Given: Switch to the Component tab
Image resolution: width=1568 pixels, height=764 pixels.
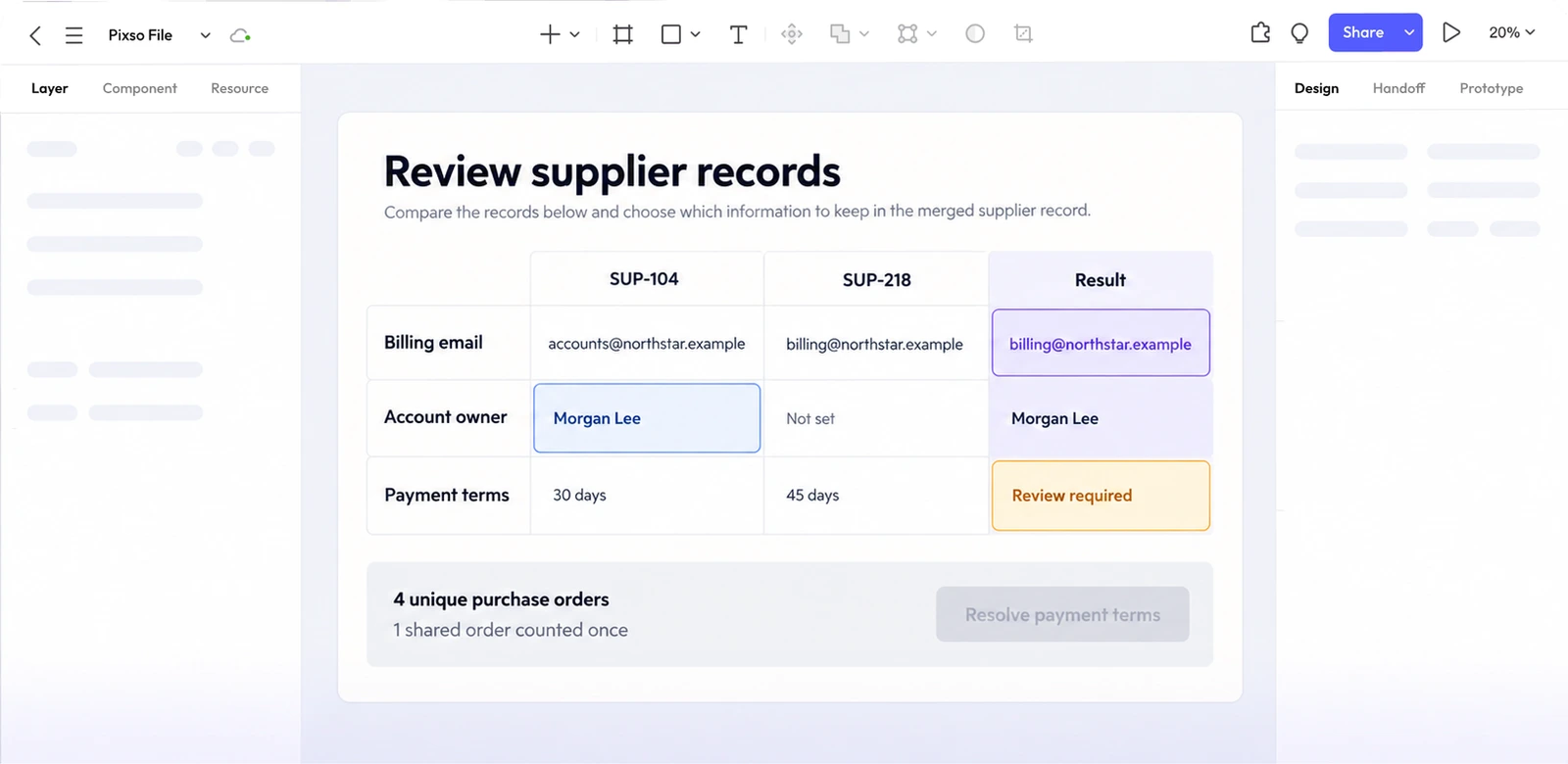Looking at the screenshot, I should 140,88.
